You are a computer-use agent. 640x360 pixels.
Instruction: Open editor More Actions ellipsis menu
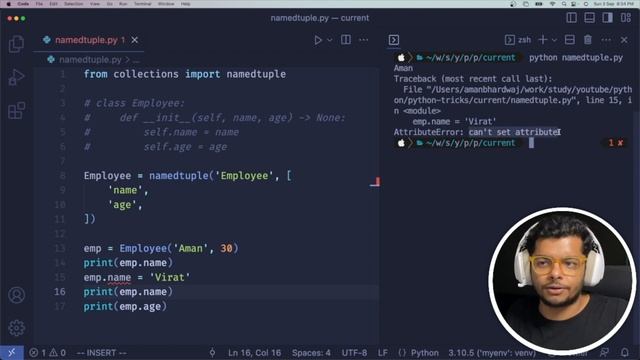(363, 40)
